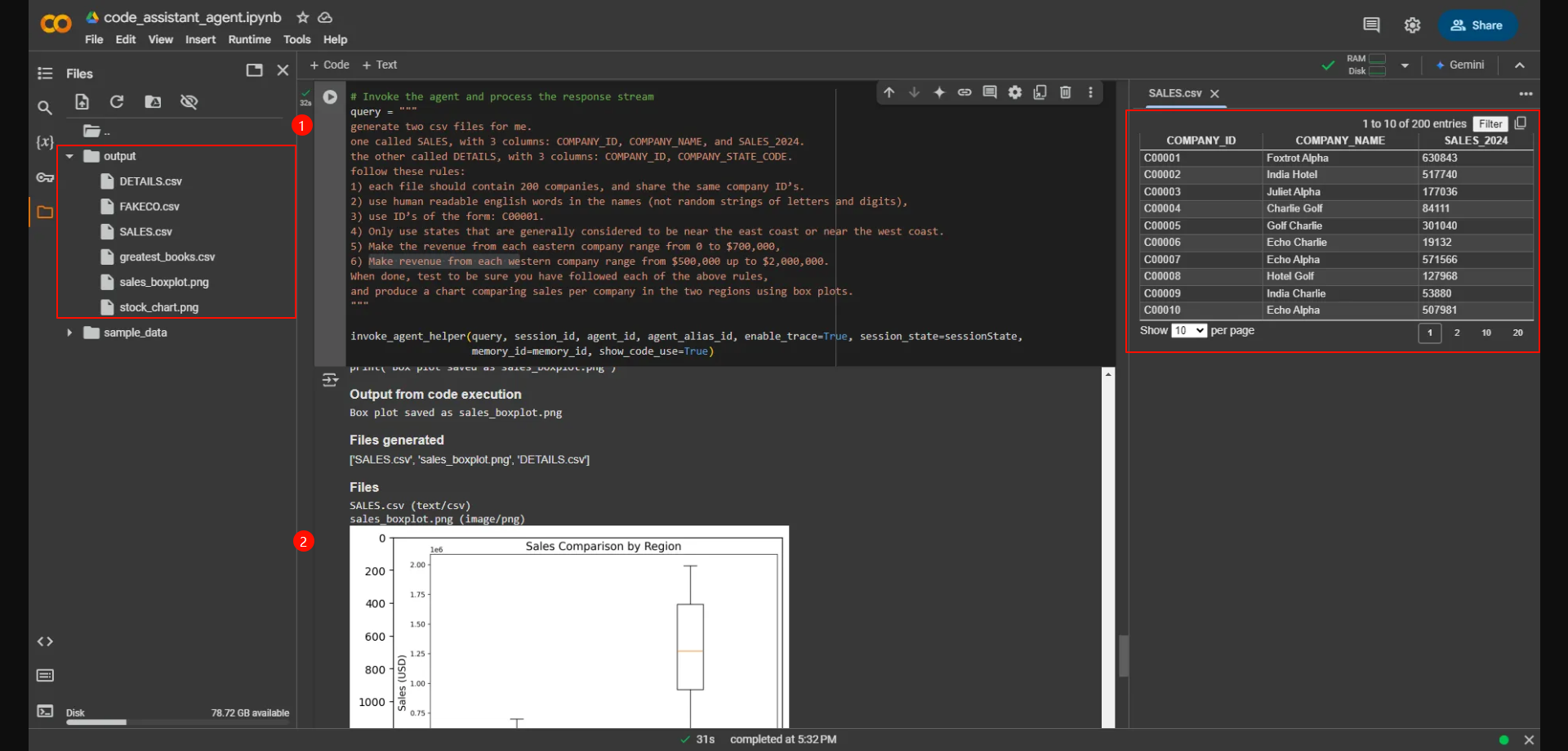Open the table of contents sidebar icon
The height and width of the screenshot is (751, 1568).
[45, 74]
